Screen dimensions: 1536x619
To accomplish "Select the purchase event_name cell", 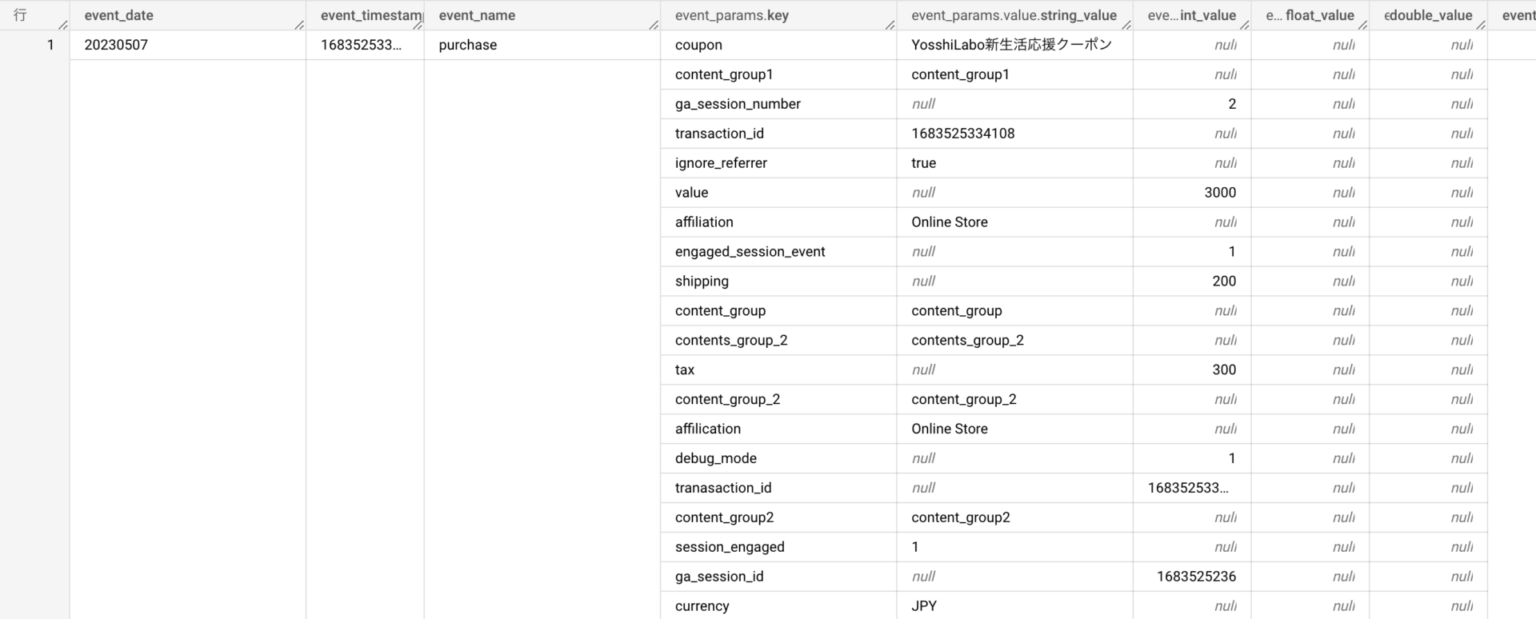I will click(x=467, y=45).
